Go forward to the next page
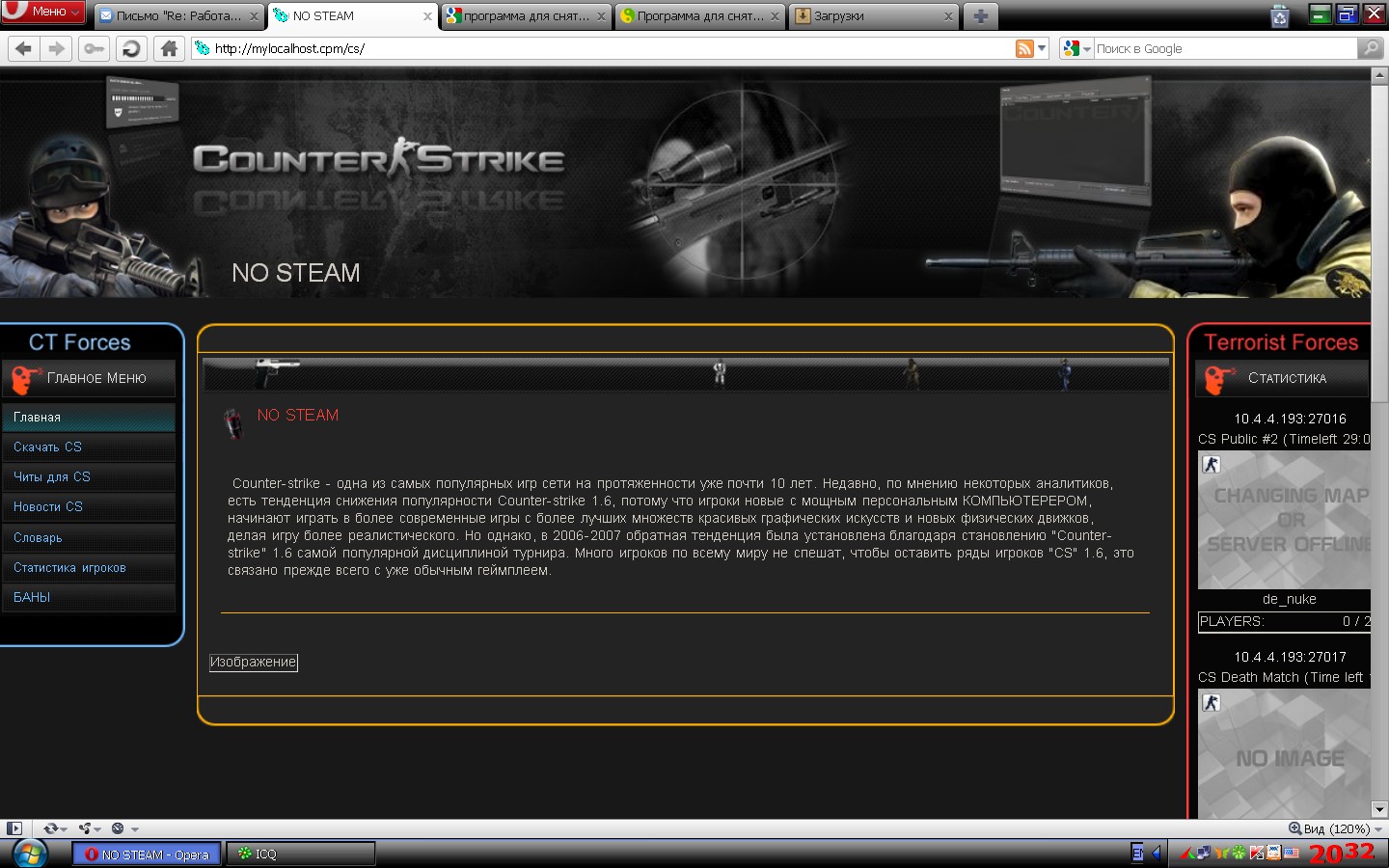Image resolution: width=1389 pixels, height=868 pixels. (x=57, y=48)
